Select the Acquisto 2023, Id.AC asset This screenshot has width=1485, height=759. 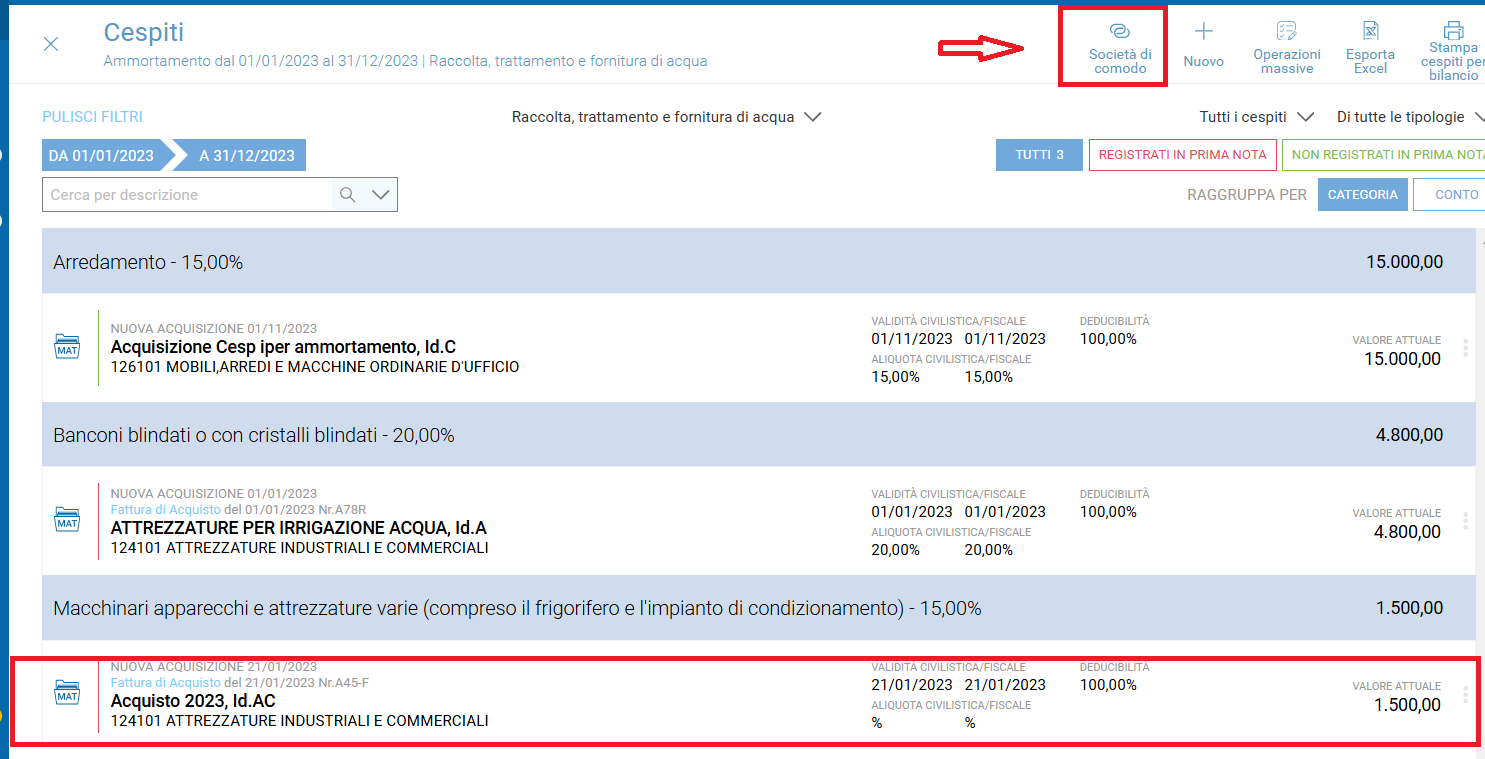click(x=193, y=701)
